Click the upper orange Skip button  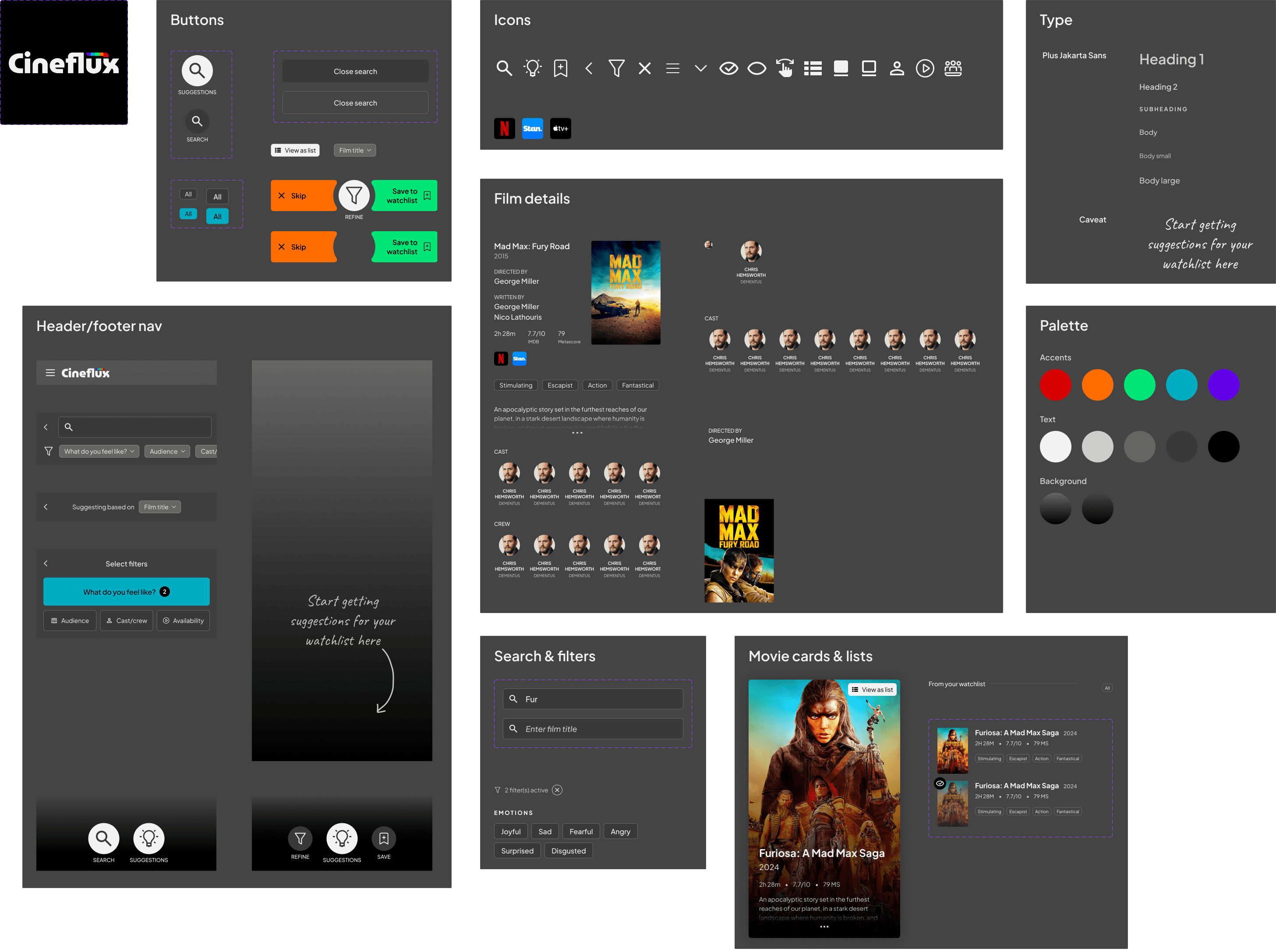304,196
